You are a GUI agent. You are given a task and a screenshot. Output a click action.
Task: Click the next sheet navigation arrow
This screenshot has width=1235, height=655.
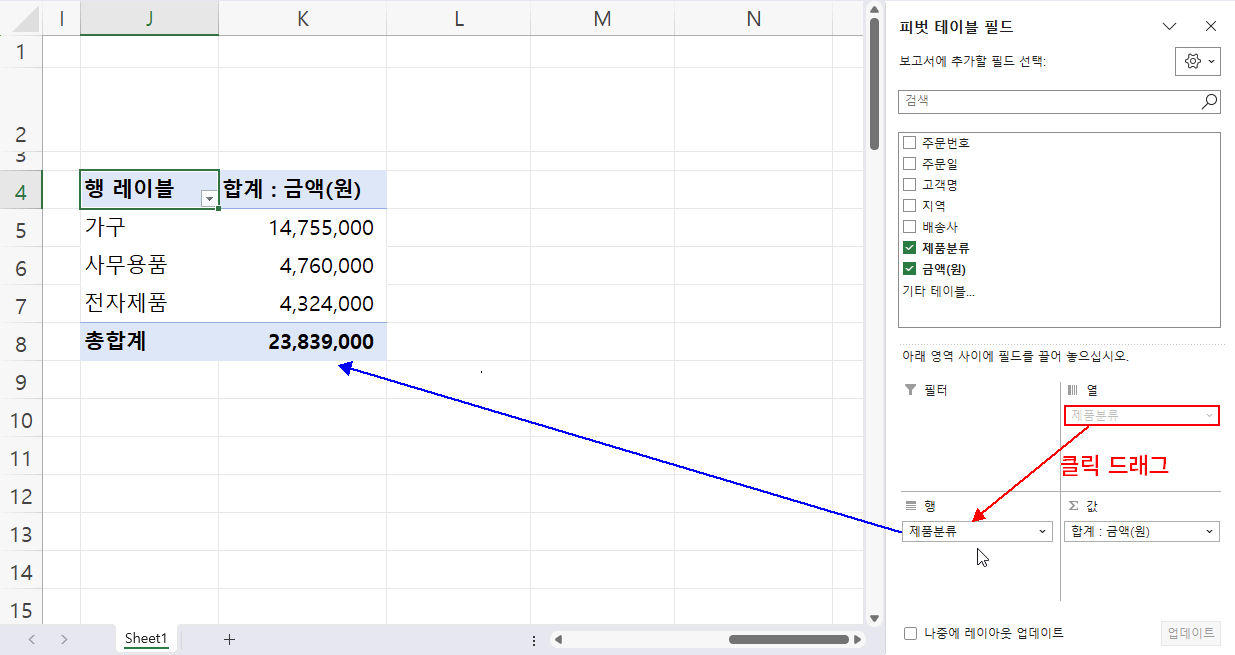pos(63,638)
